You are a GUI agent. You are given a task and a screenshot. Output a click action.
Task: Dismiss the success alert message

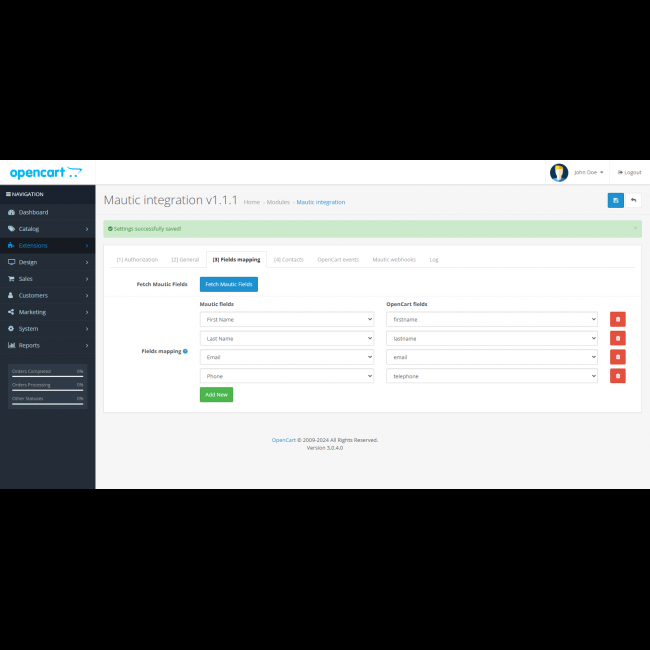tap(634, 228)
